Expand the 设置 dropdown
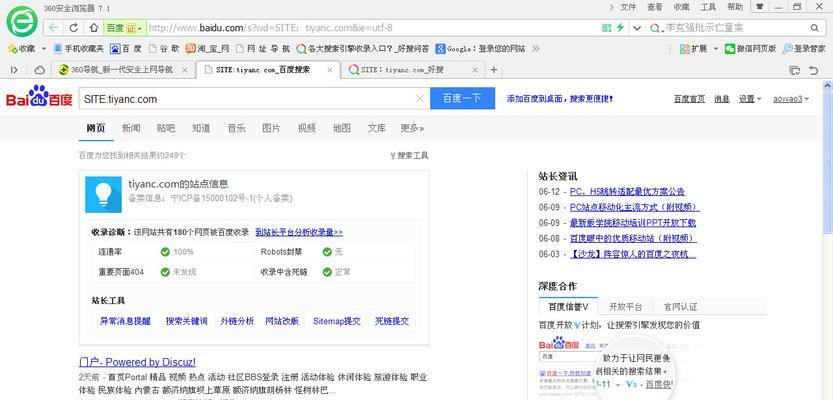This screenshot has width=833, height=400. (x=750, y=99)
